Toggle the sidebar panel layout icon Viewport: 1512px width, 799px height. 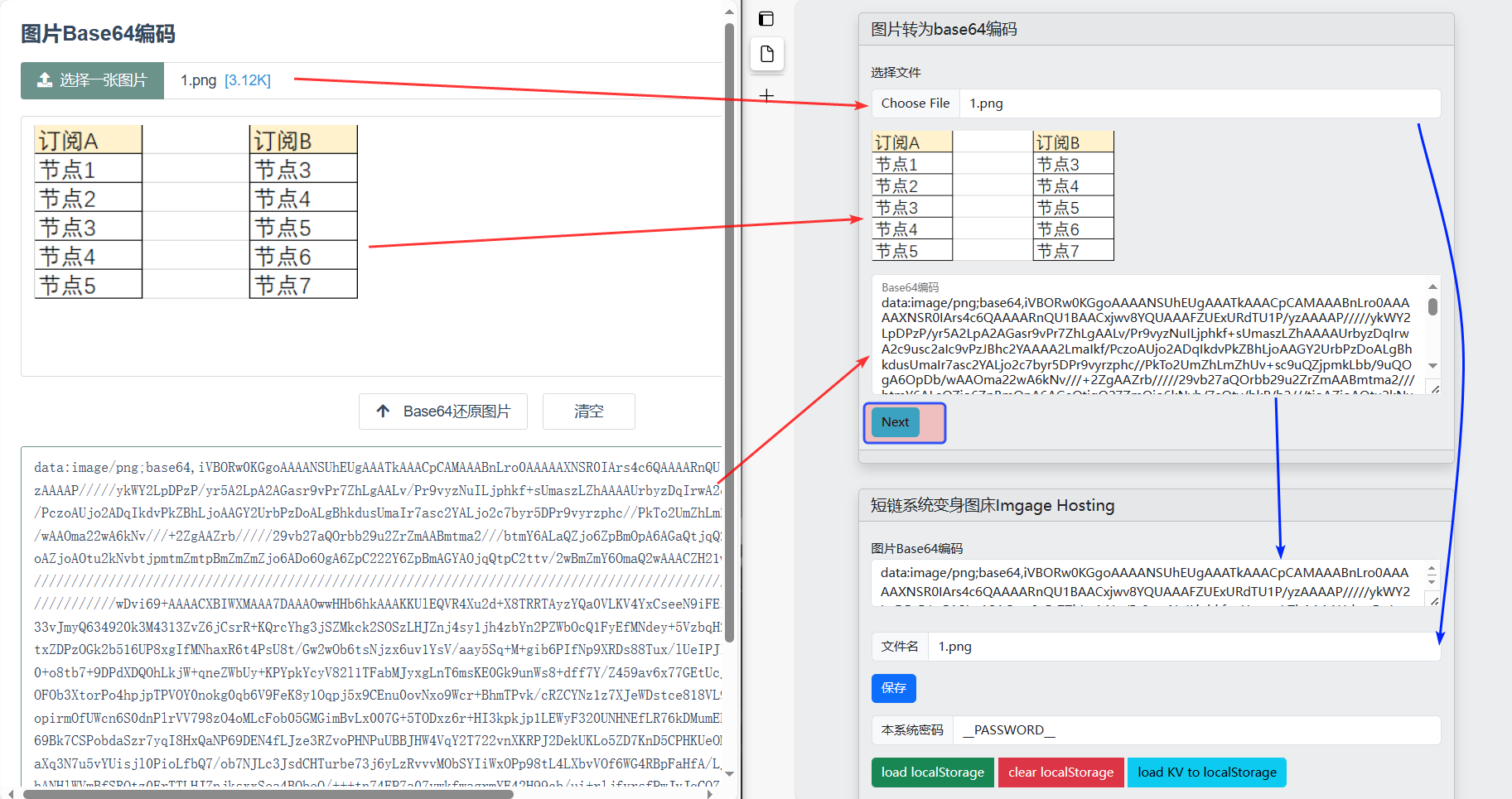click(766, 19)
